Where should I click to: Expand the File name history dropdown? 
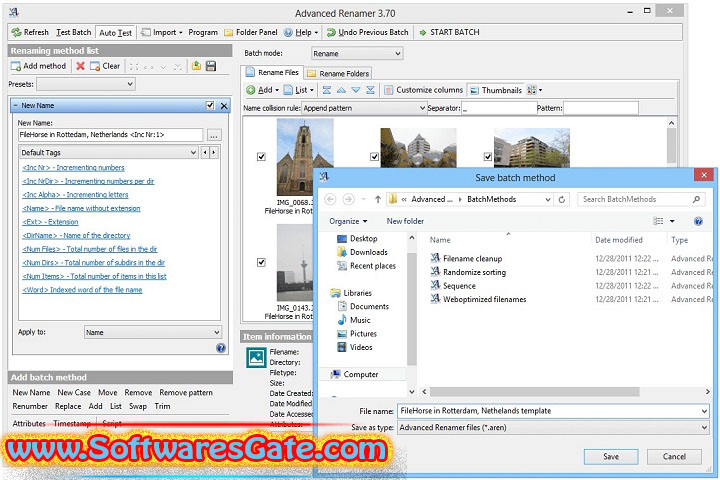click(x=704, y=411)
